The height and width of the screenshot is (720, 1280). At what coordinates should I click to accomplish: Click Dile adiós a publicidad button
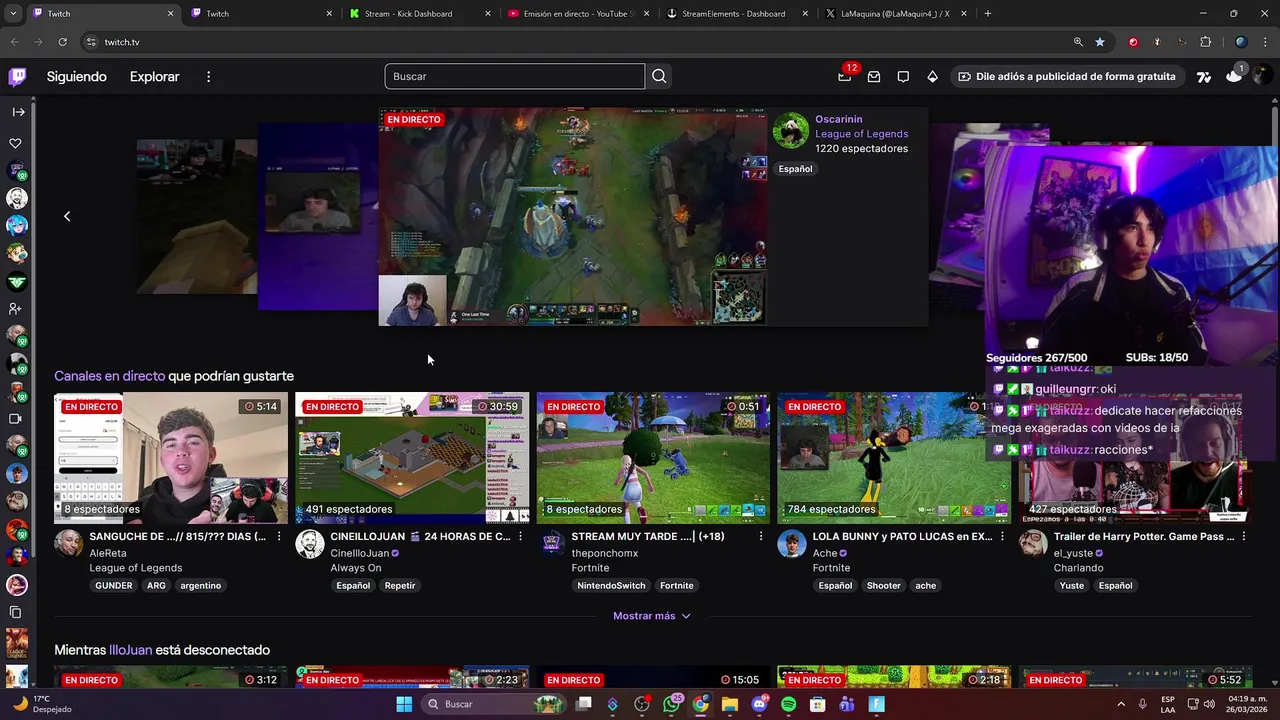coord(1066,76)
